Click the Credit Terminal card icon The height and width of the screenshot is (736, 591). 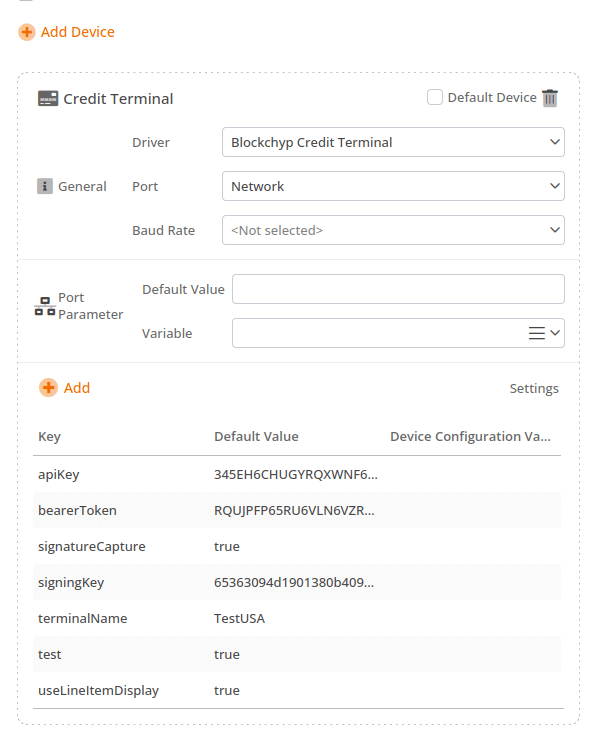coord(48,99)
